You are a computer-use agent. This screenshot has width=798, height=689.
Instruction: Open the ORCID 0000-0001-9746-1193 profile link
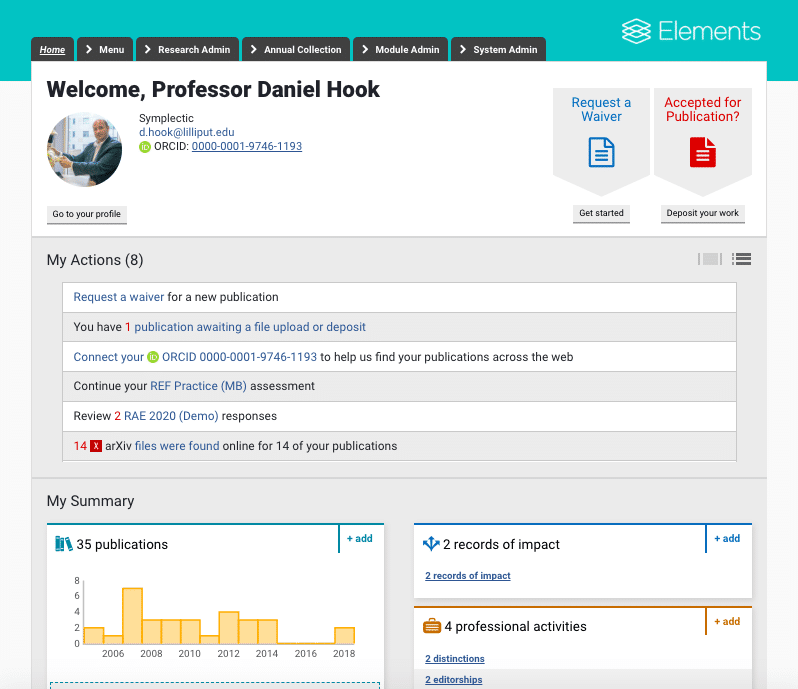[x=246, y=146]
